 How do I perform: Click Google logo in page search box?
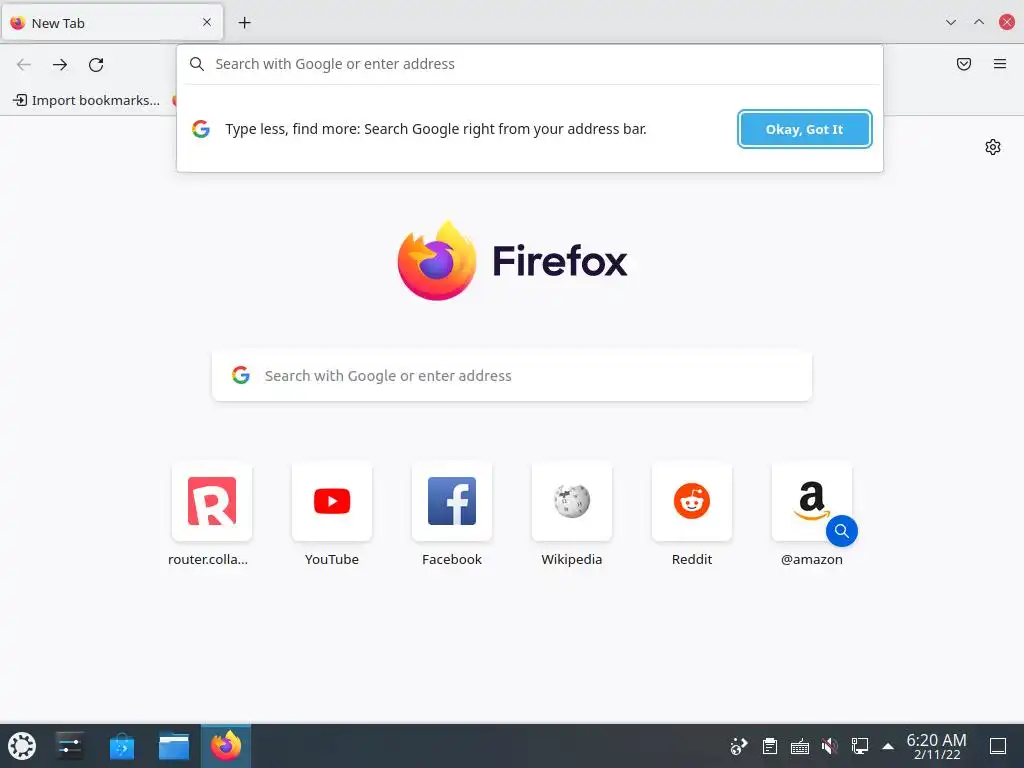click(x=241, y=375)
